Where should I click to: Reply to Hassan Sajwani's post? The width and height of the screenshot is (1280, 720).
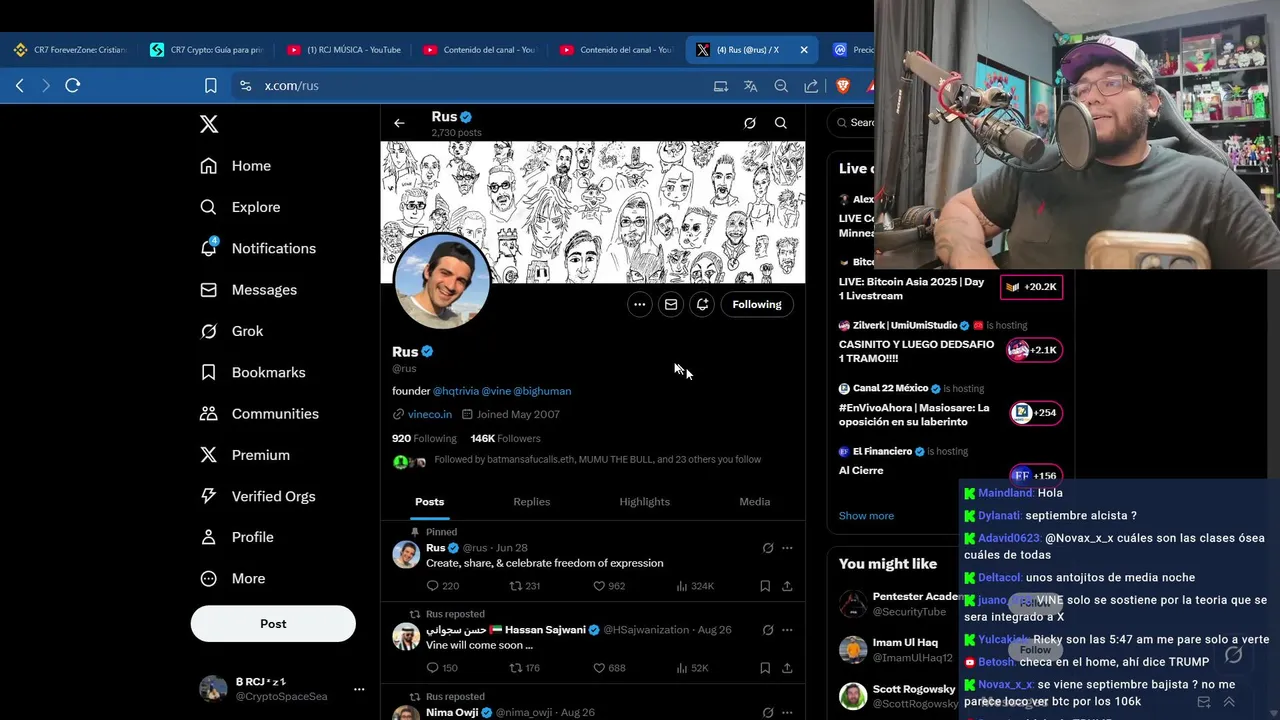click(442, 668)
